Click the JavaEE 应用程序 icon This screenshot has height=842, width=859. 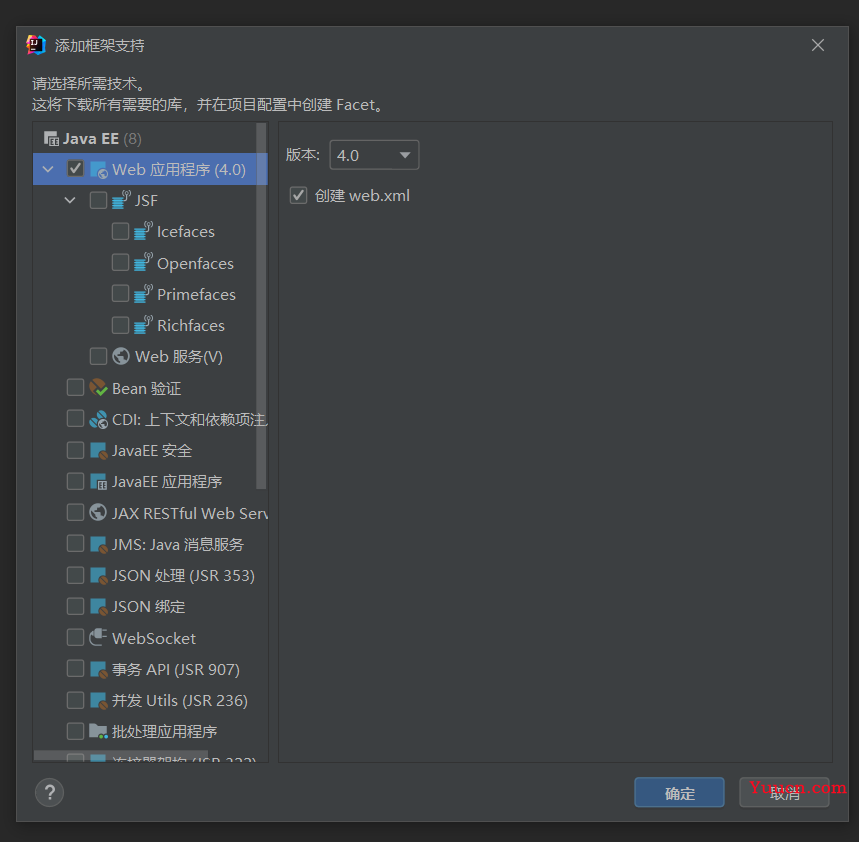click(x=98, y=482)
